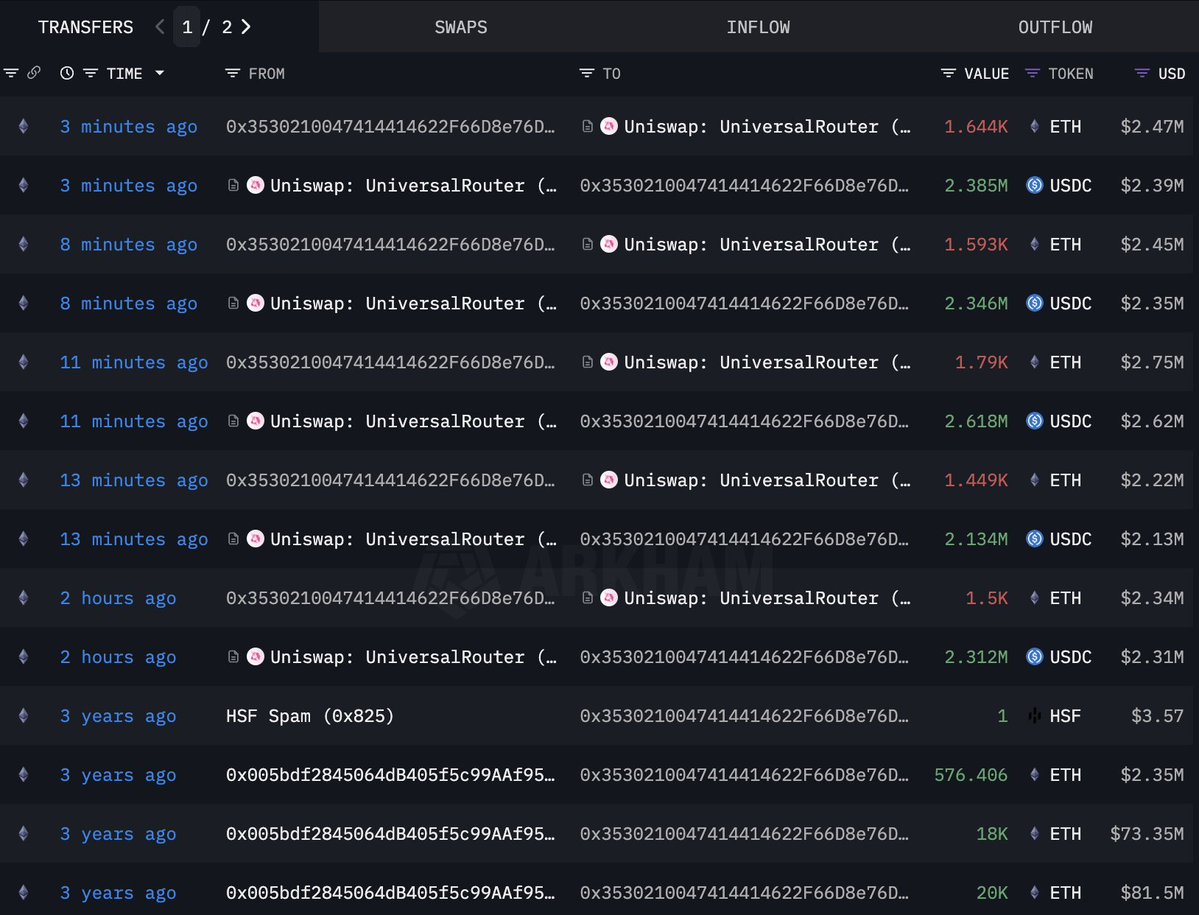The width and height of the screenshot is (1199, 915).
Task: Go to next transfers page
Action: point(246,27)
